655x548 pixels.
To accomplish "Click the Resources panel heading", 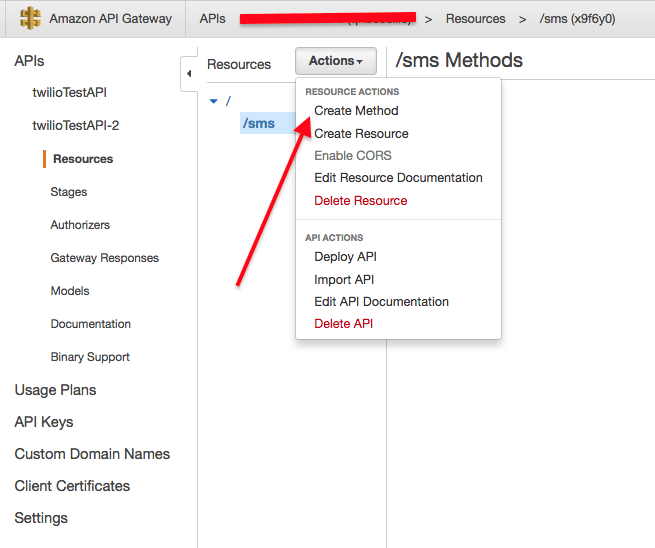I will coord(239,64).
